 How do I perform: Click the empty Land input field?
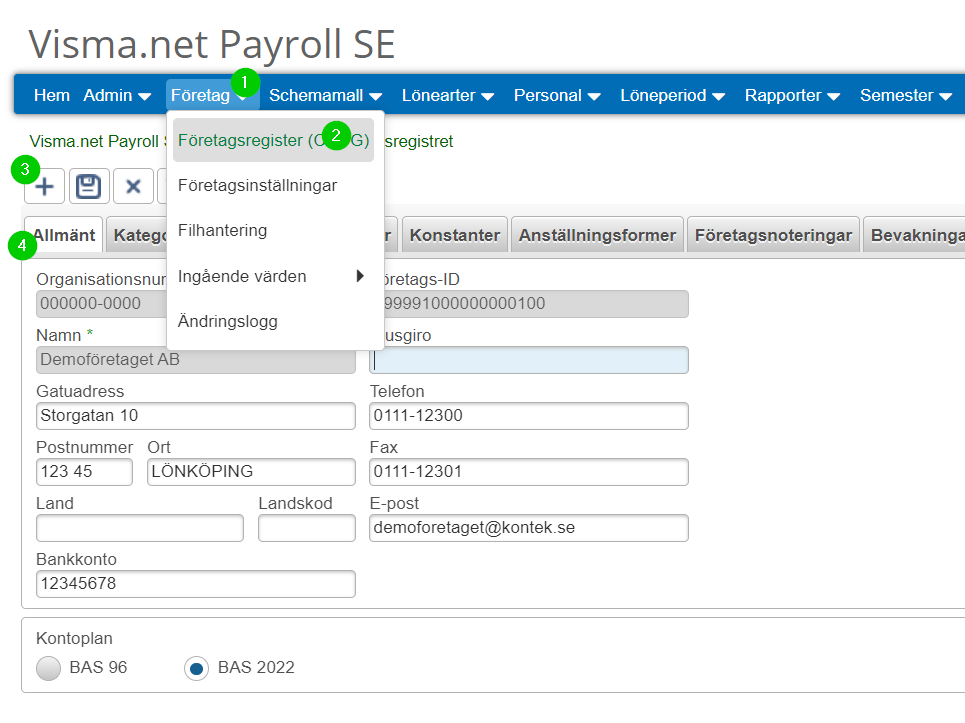[x=140, y=528]
